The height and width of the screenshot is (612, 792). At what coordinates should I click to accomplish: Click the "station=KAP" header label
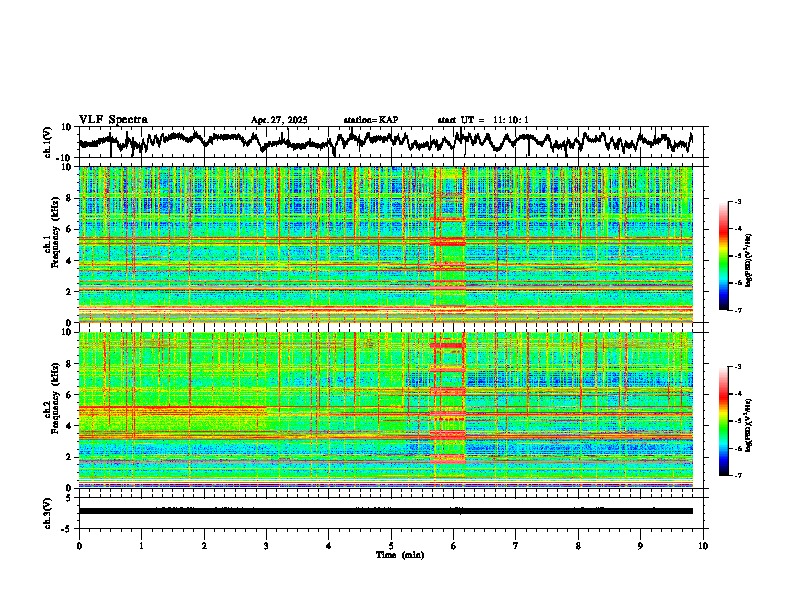(x=371, y=120)
